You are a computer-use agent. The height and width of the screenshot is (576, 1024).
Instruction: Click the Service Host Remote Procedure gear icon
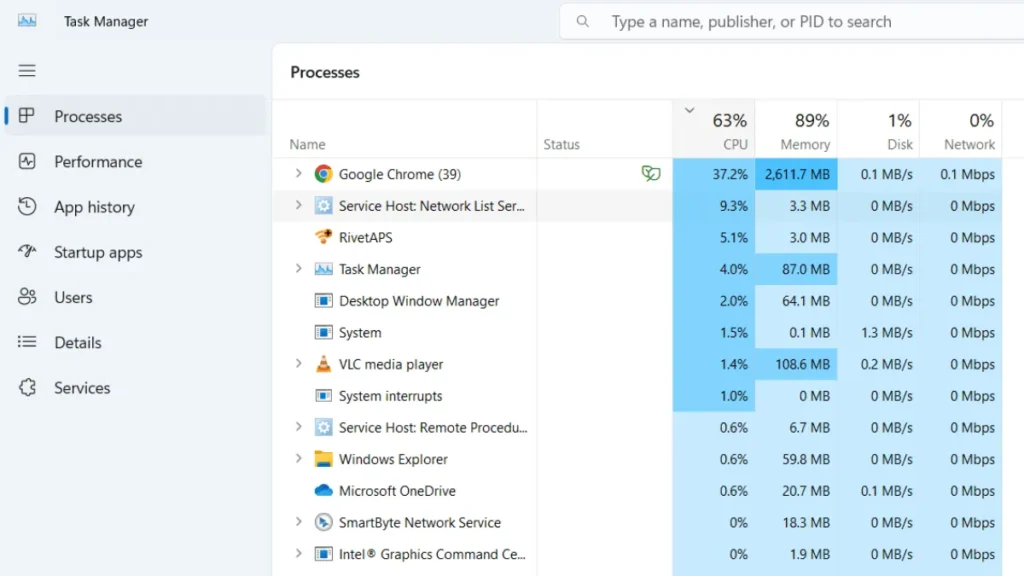(323, 427)
